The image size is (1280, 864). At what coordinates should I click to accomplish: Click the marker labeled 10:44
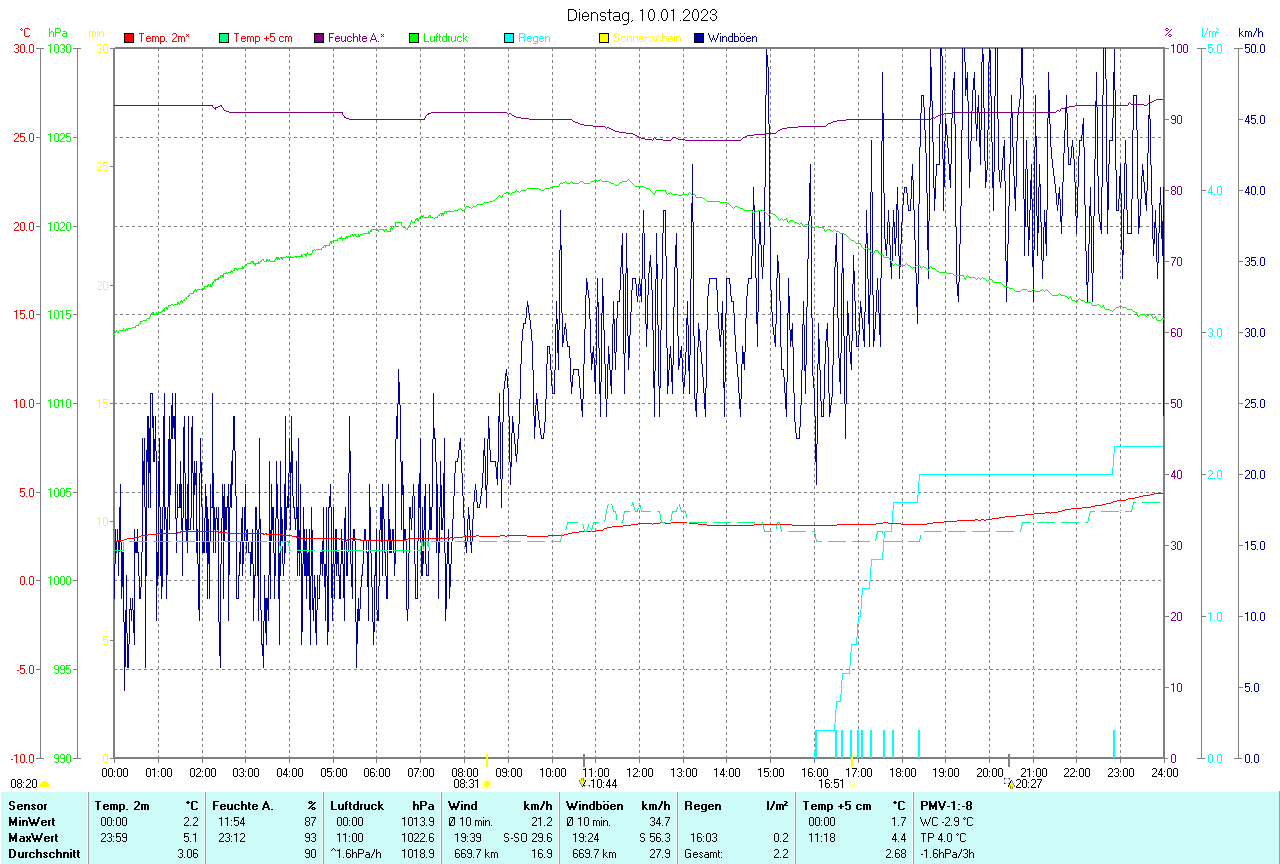tap(583, 784)
